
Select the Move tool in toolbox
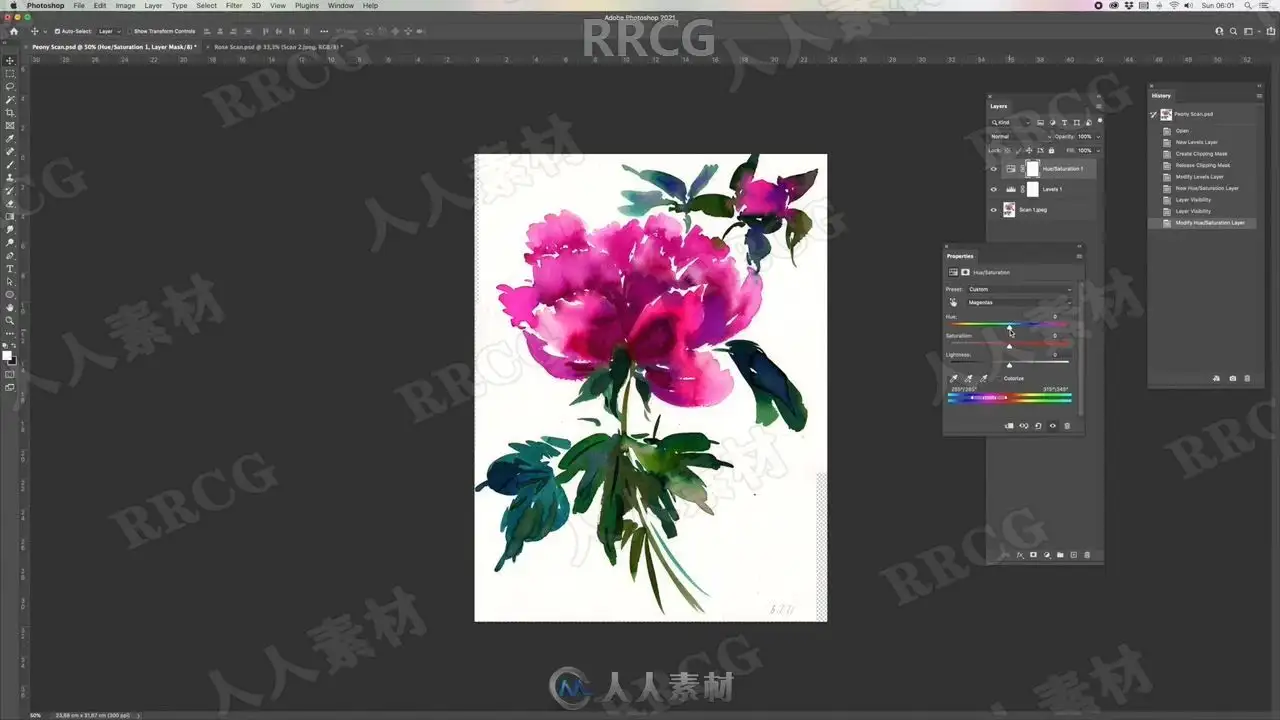(11, 60)
